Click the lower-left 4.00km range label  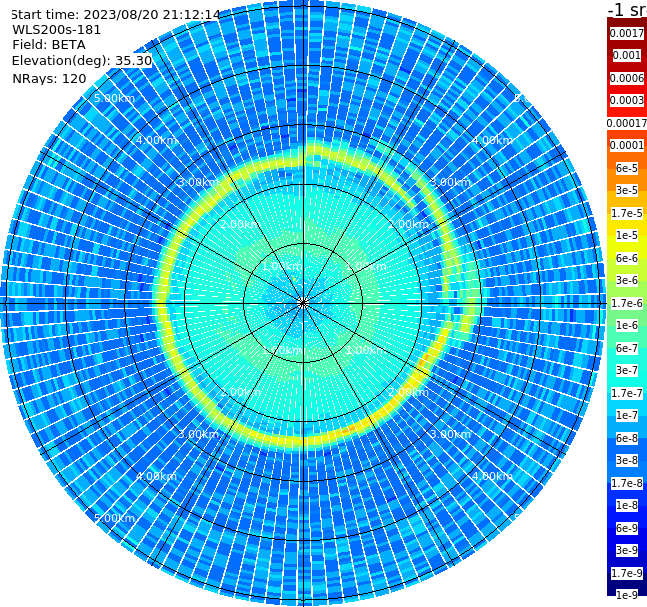(156, 476)
